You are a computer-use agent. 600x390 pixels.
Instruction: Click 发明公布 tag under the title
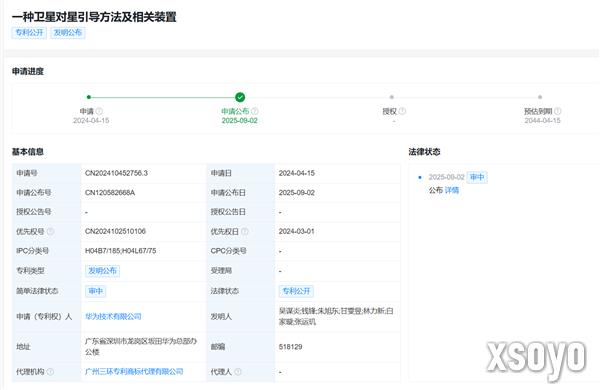tap(68, 33)
